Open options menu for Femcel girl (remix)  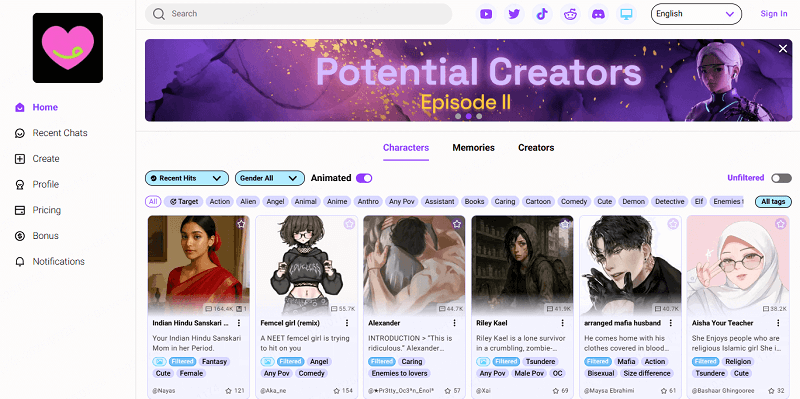click(x=347, y=323)
